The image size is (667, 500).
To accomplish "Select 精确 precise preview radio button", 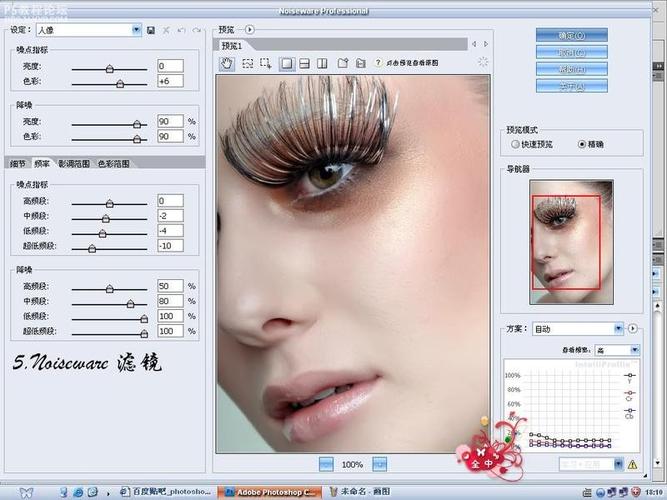I will point(582,144).
